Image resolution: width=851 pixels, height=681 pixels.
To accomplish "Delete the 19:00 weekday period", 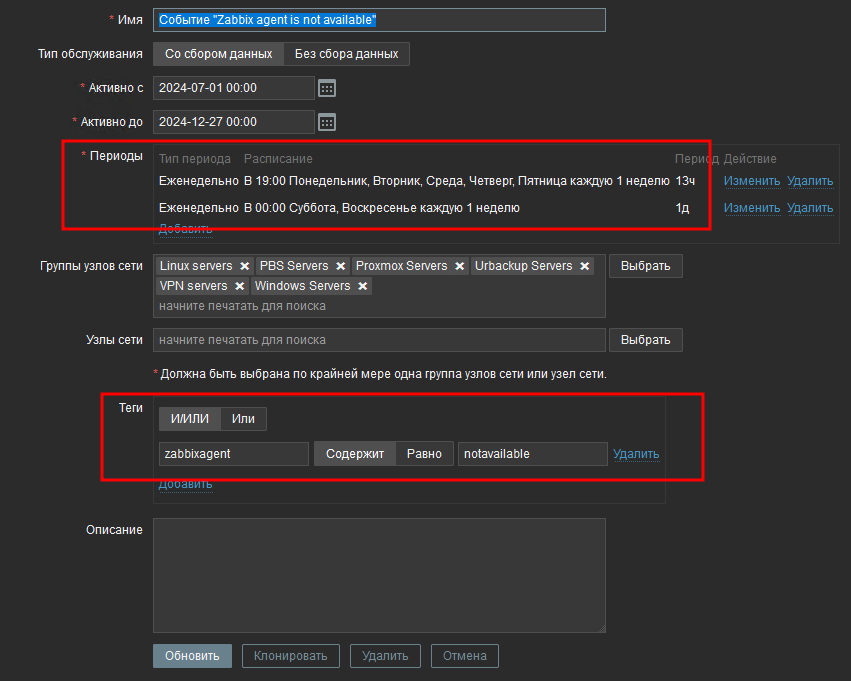I will coord(810,181).
